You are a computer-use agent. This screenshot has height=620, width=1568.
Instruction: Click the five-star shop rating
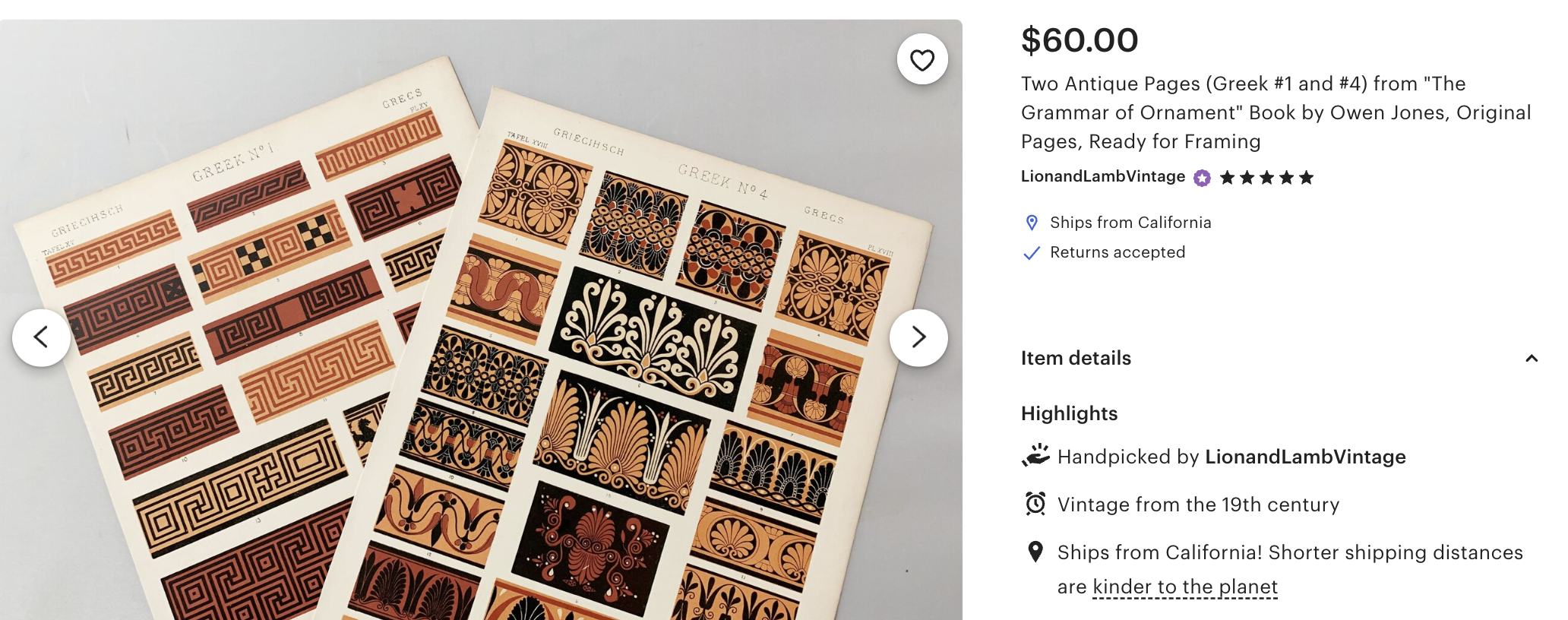(1266, 178)
